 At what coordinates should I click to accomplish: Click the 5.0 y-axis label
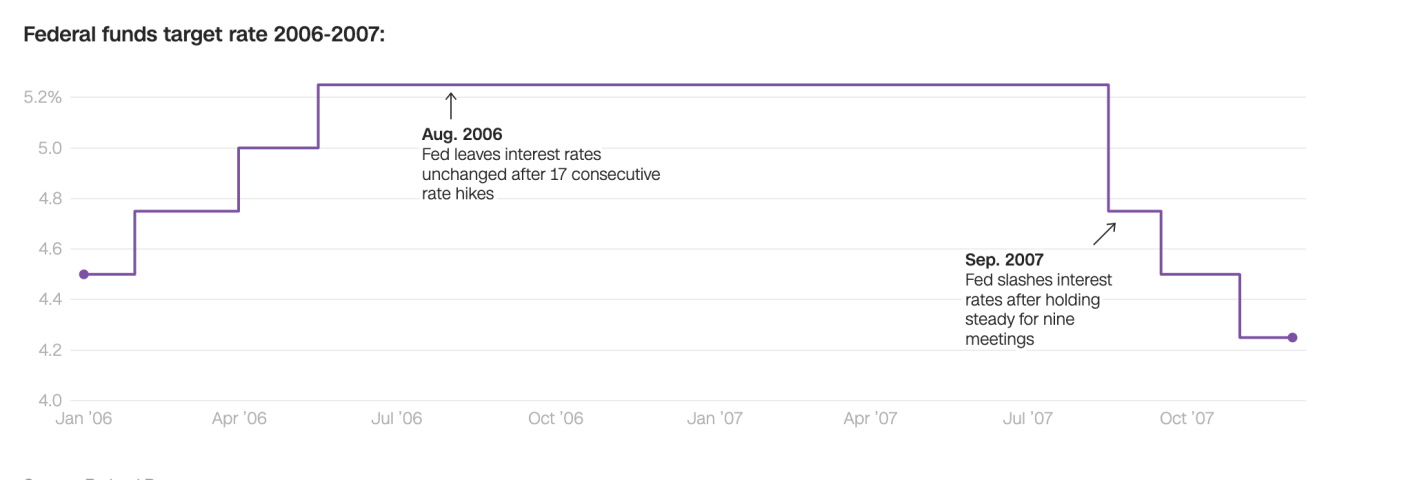point(50,149)
